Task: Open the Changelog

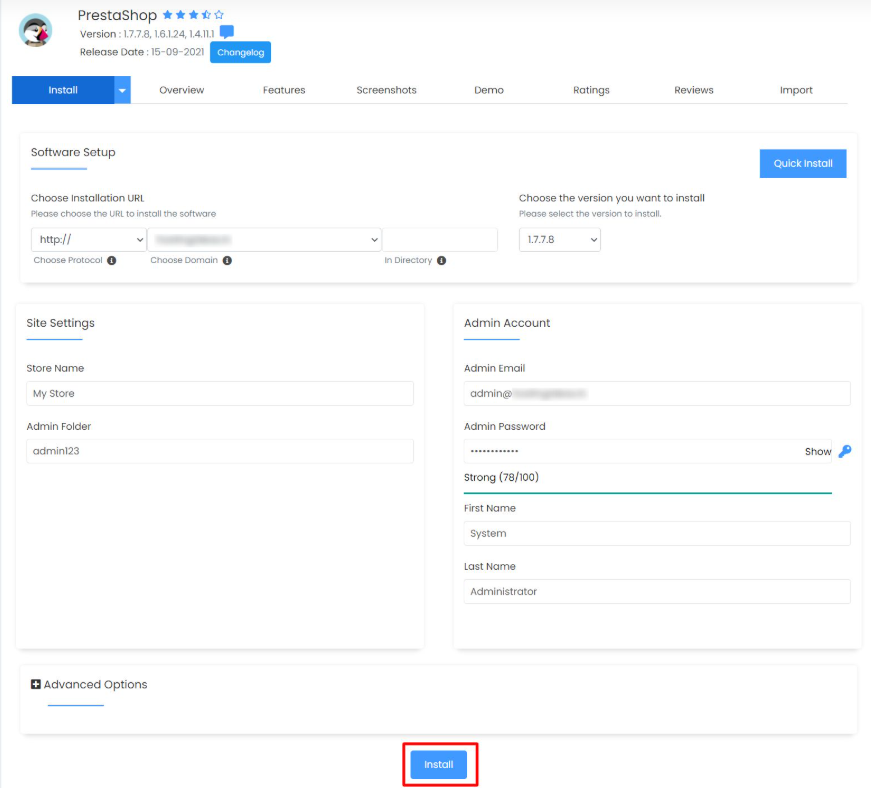Action: 240,52
